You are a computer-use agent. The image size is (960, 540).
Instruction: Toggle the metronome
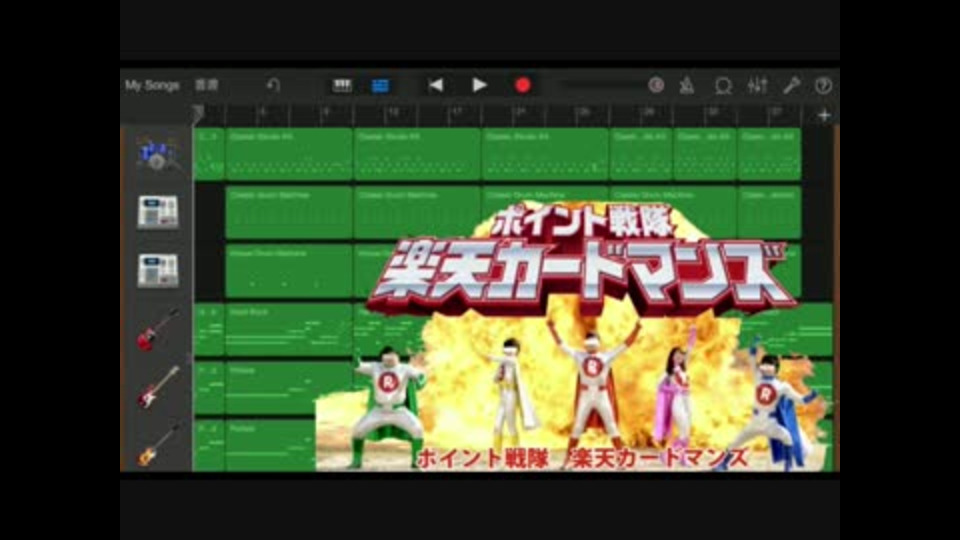pyautogui.click(x=687, y=86)
